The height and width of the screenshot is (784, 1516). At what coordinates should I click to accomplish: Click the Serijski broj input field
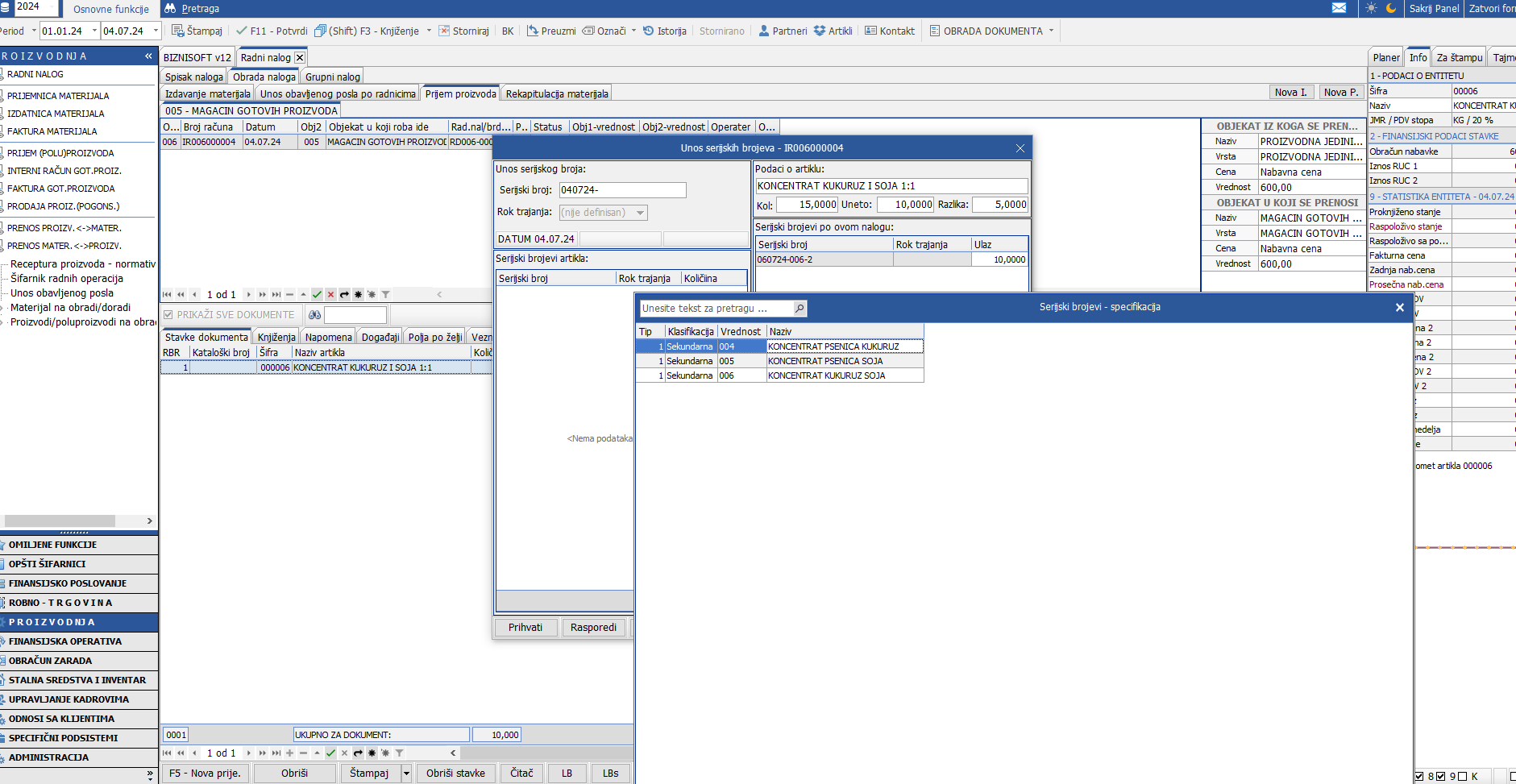[x=622, y=190]
